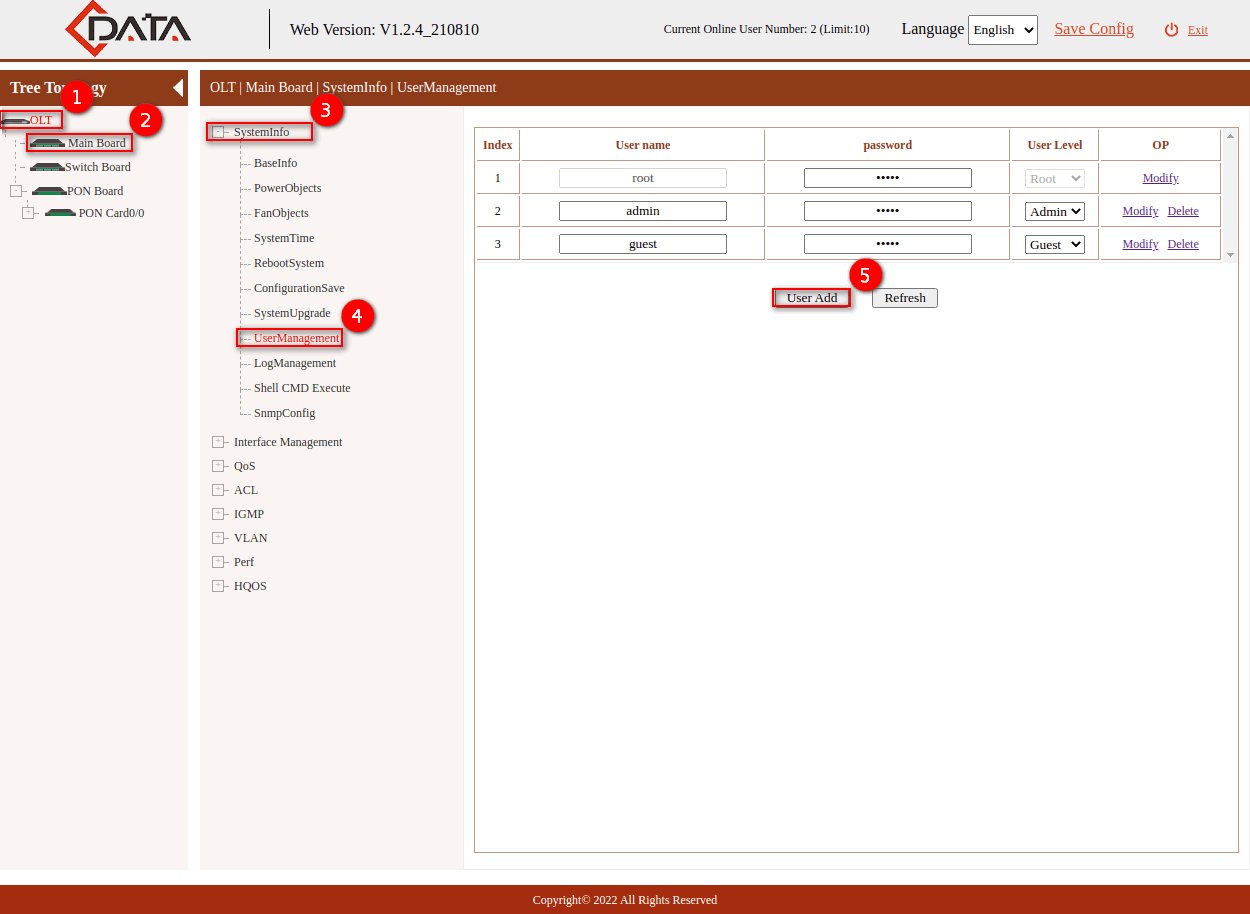Viewport: 1250px width, 914px height.
Task: Open User Level dropdown for guest
Action: 1054,244
